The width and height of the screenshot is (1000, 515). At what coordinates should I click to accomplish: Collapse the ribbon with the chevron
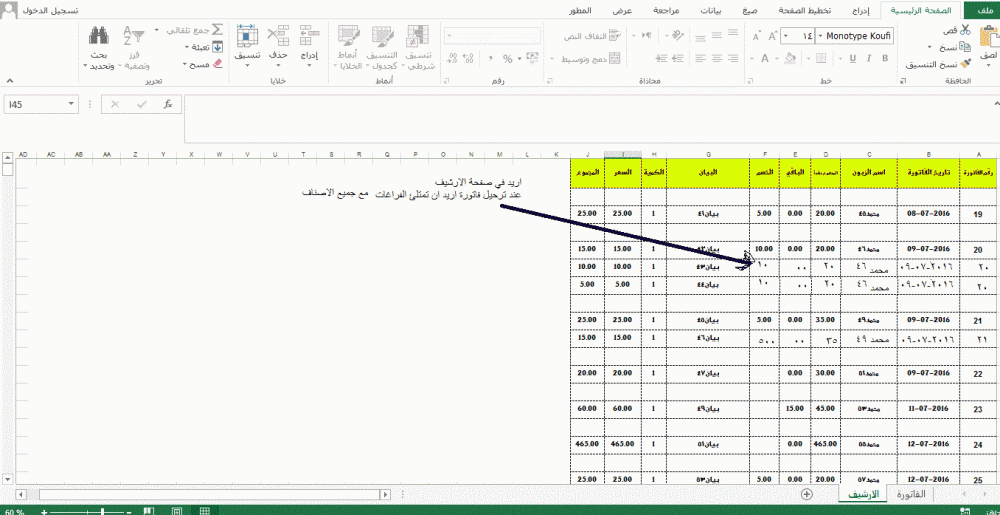pos(10,81)
